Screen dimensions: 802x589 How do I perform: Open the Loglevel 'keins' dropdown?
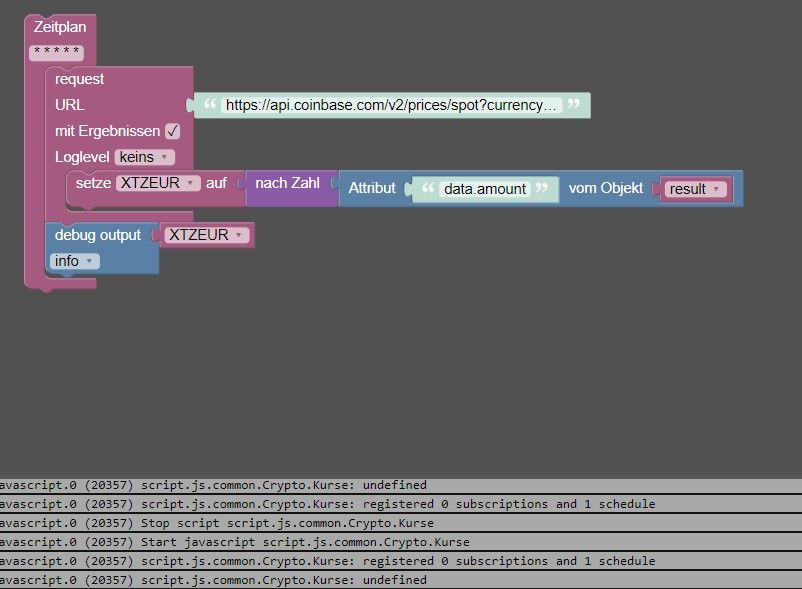[x=144, y=157]
